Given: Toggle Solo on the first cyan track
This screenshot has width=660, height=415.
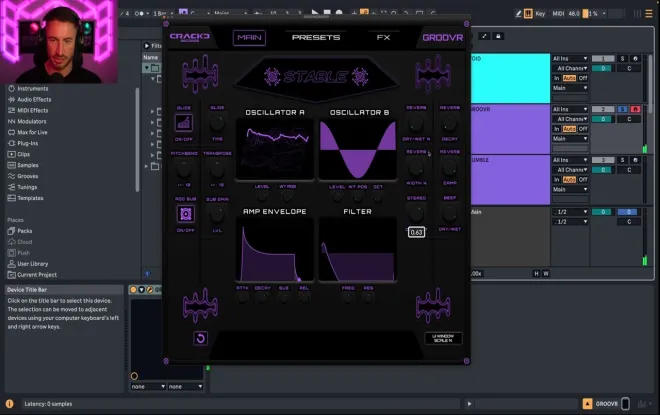Looking at the screenshot, I should [623, 59].
